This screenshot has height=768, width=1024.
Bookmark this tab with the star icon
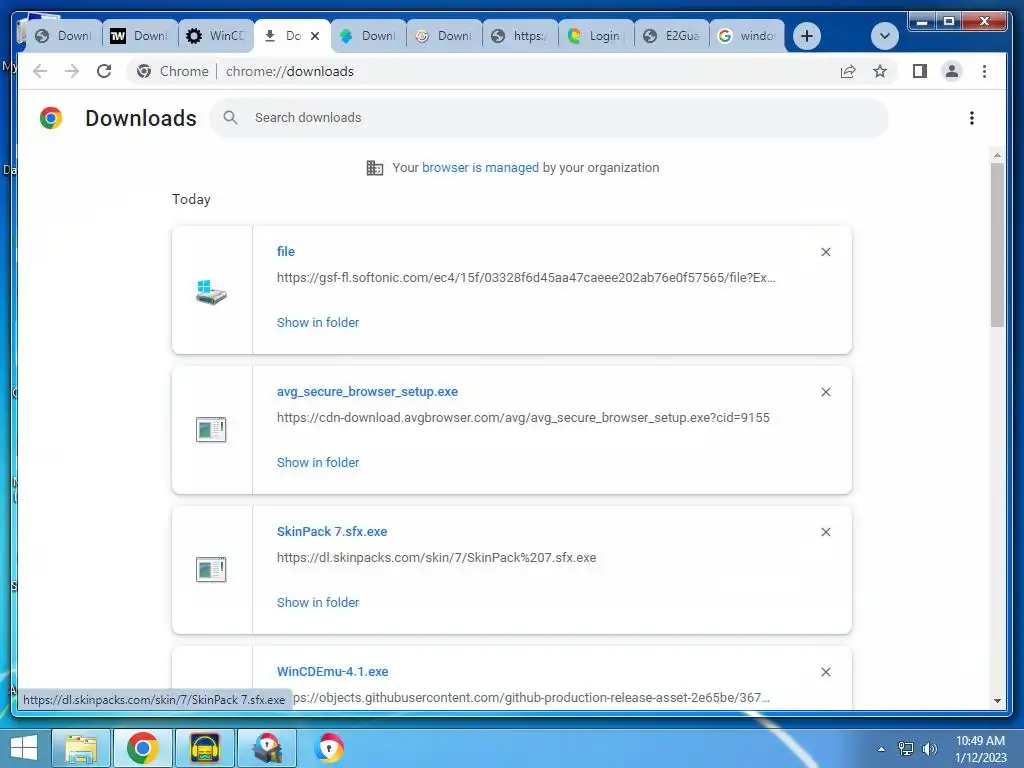click(880, 71)
